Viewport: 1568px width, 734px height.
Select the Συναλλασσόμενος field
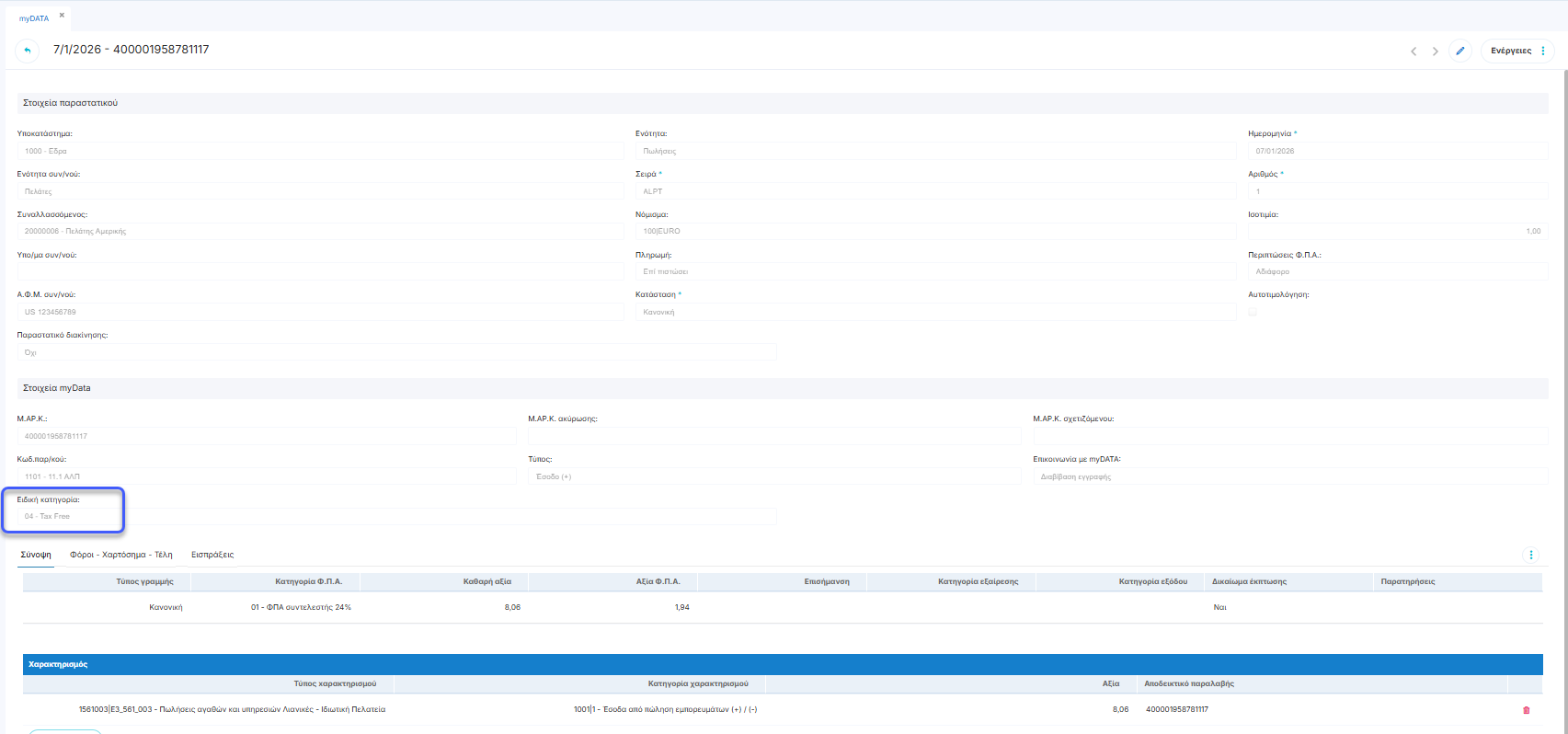(x=319, y=232)
